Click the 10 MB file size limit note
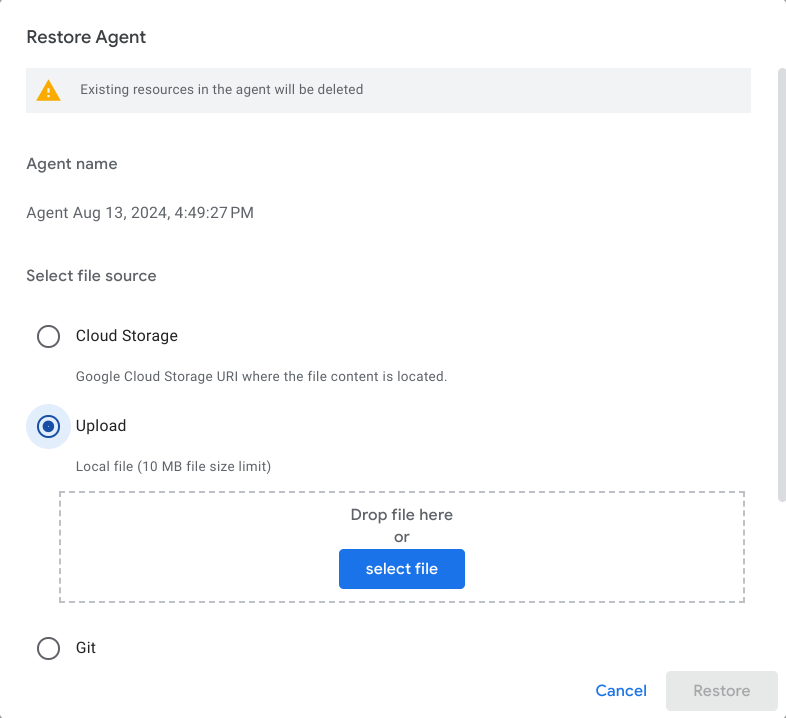The width and height of the screenshot is (786, 718). 173,466
